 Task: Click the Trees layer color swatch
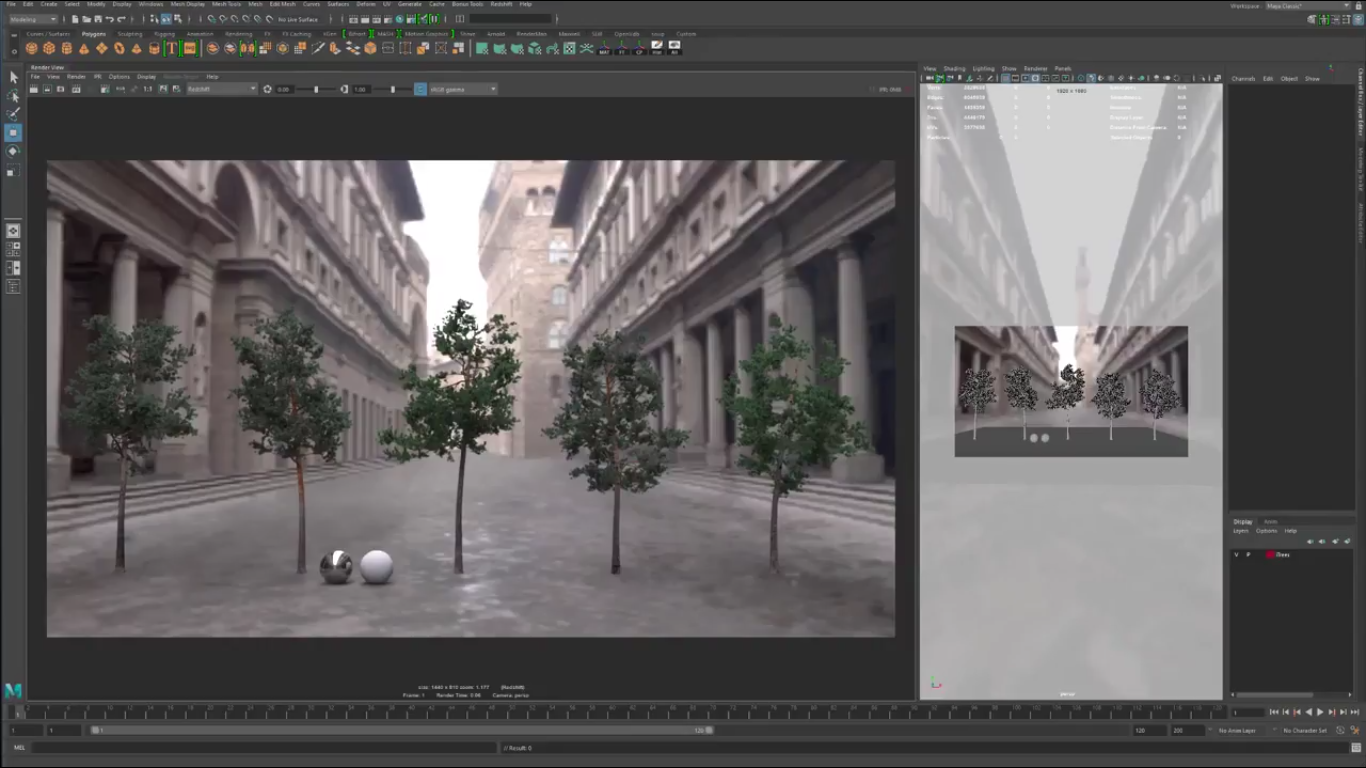tap(1270, 554)
